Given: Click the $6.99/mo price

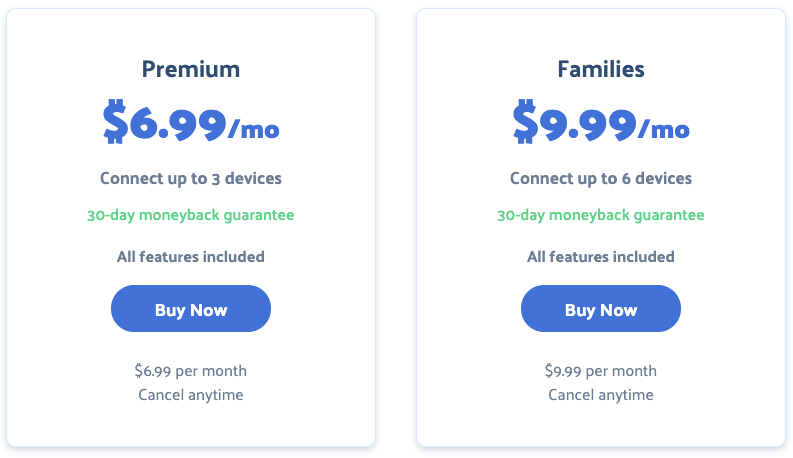Looking at the screenshot, I should 191,122.
